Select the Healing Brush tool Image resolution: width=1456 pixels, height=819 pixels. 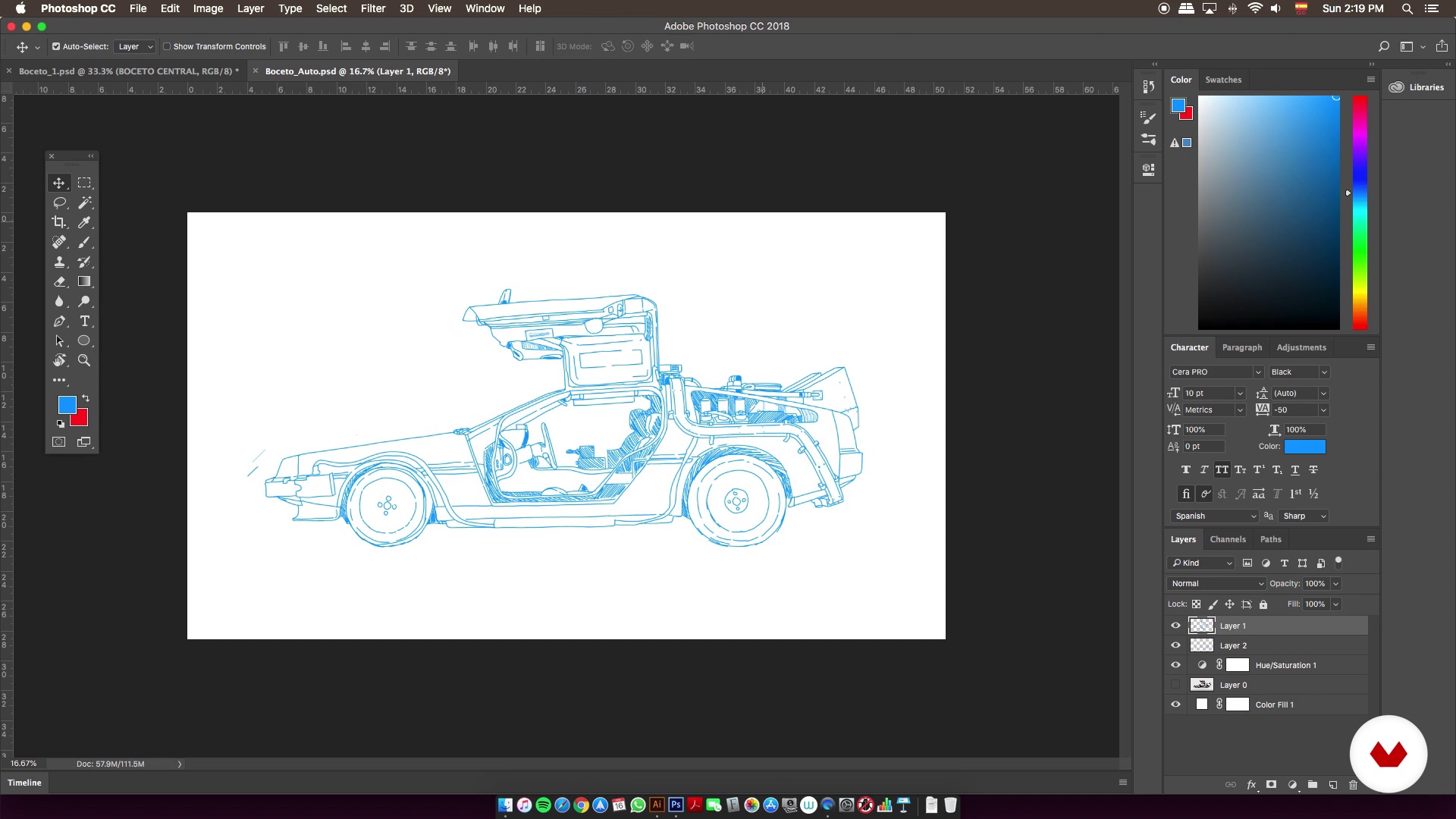[x=58, y=242]
